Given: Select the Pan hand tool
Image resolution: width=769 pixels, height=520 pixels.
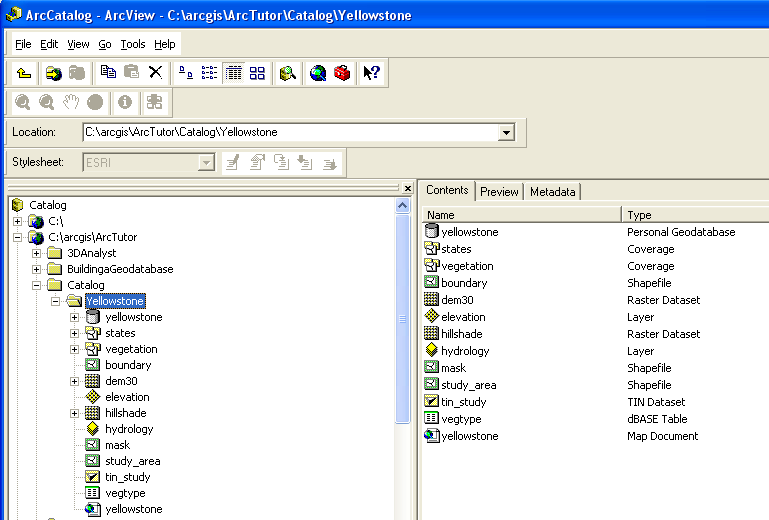Looking at the screenshot, I should [x=71, y=102].
